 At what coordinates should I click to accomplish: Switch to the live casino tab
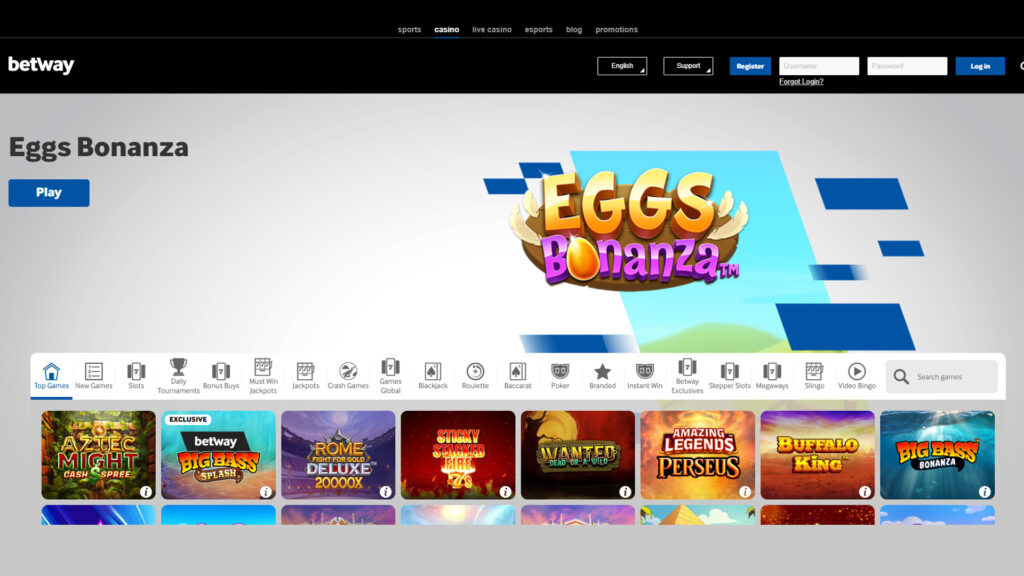tap(492, 30)
